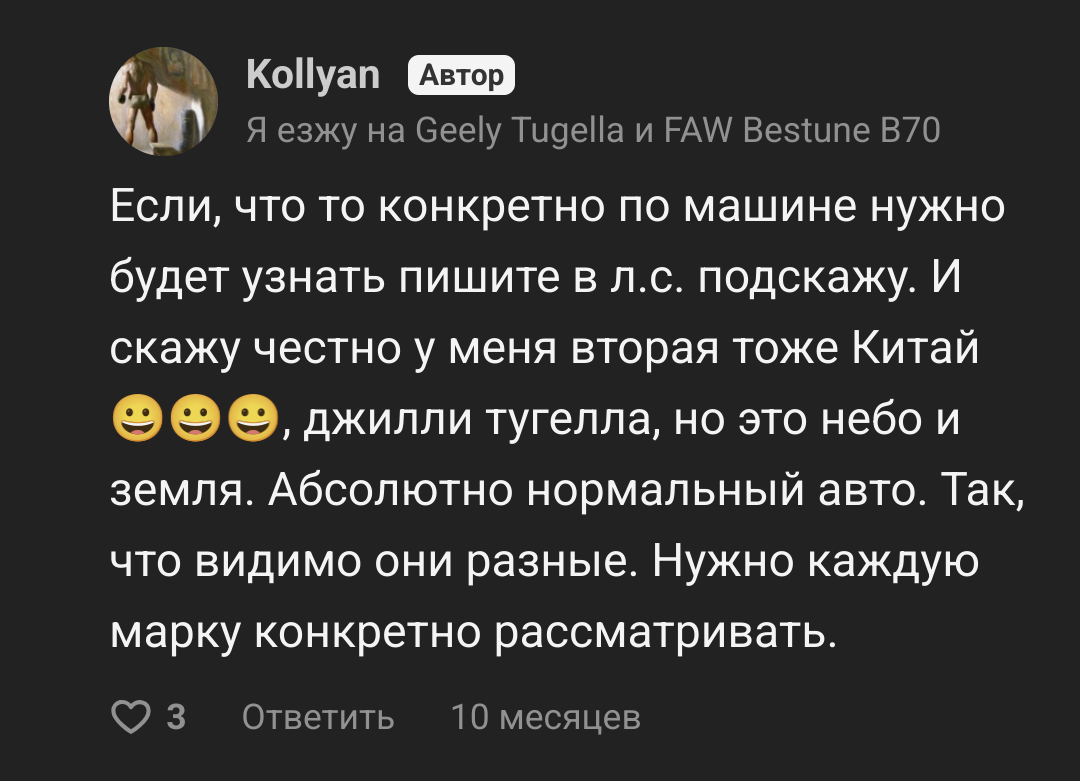The width and height of the screenshot is (1080, 781).
Task: Like the comment with the heart icon
Action: (129, 717)
